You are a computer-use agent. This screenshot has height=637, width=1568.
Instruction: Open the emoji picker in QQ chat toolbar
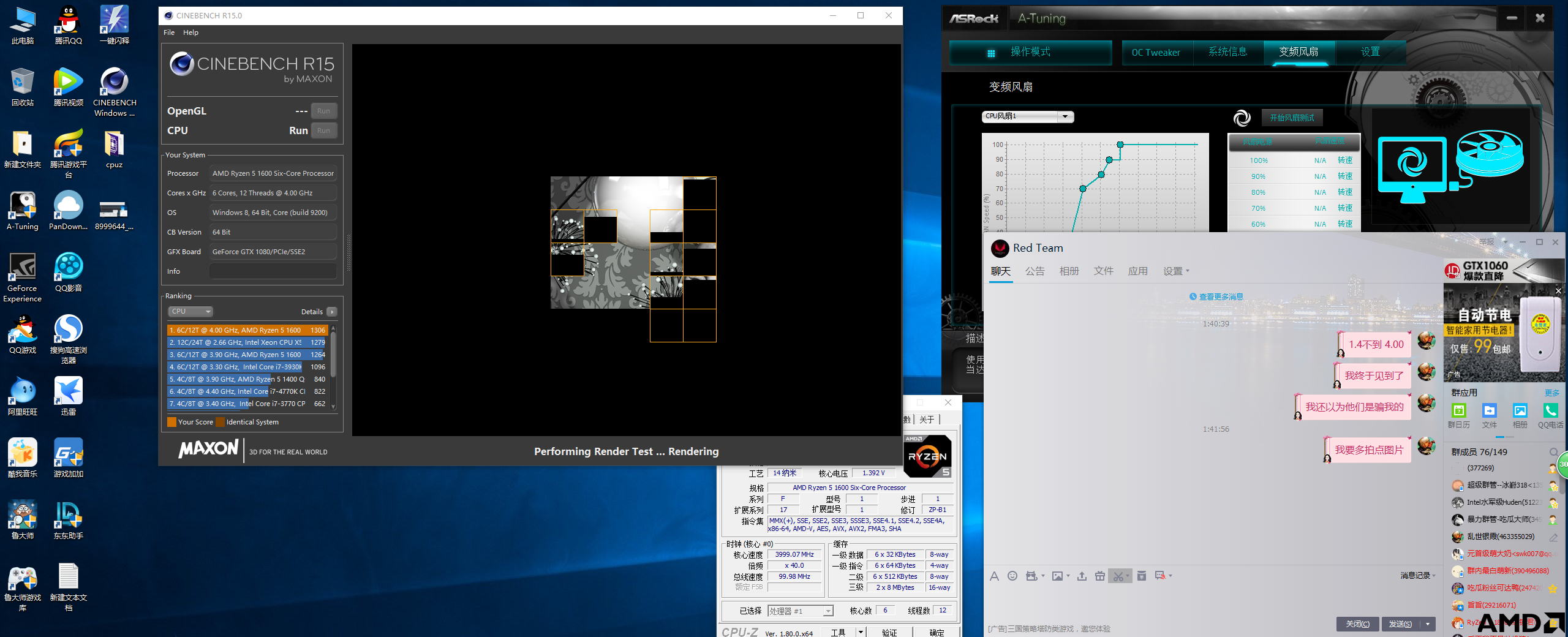[x=1012, y=576]
